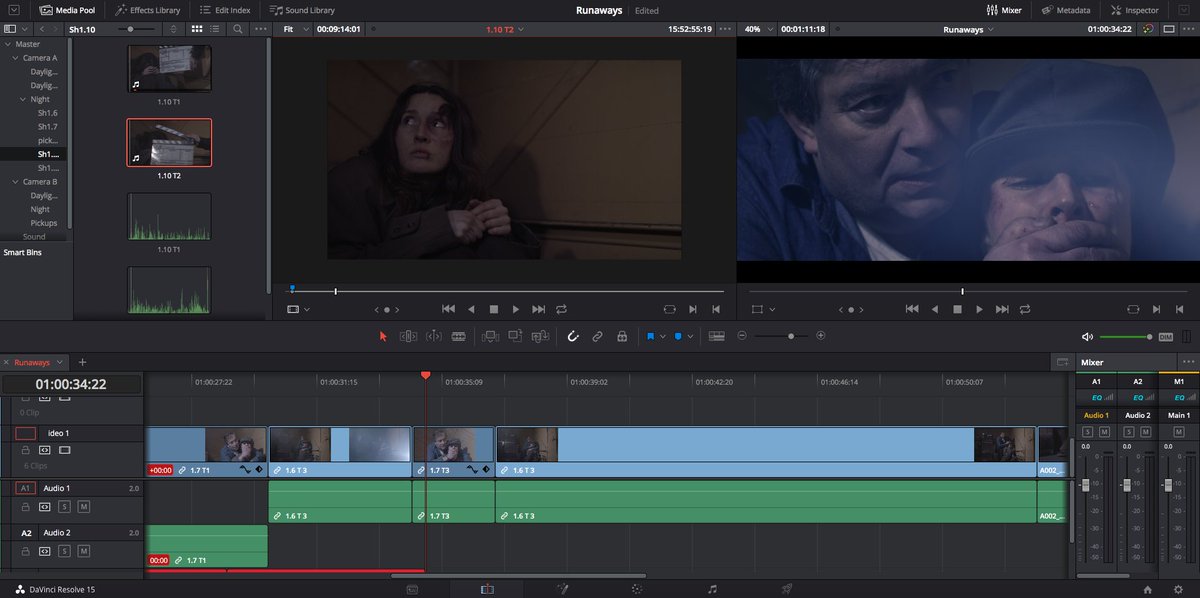Open the flag color dropdown arrow
This screenshot has width=1200, height=598.
point(663,337)
